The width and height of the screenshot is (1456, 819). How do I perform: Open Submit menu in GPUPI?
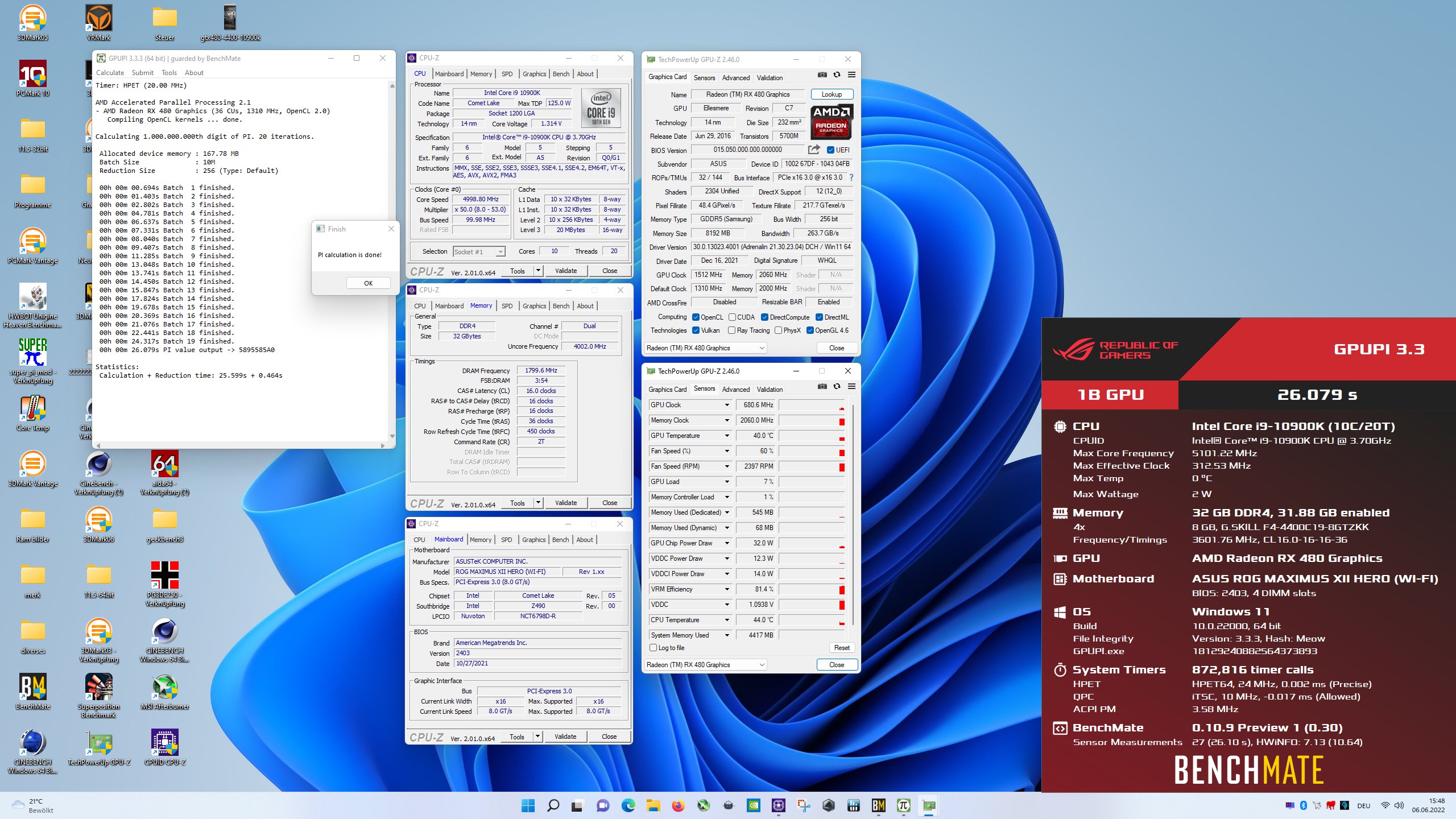pyautogui.click(x=142, y=73)
